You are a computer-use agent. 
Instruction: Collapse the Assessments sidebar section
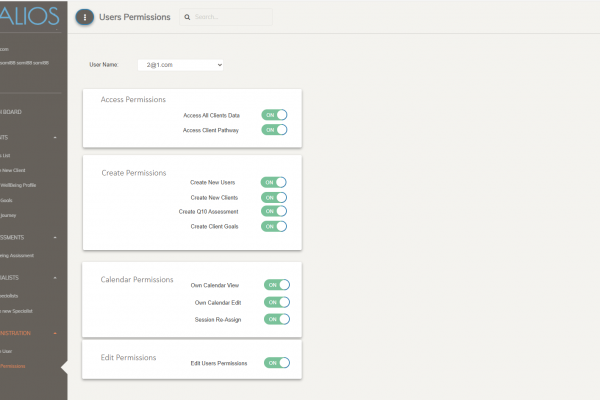tap(55, 238)
